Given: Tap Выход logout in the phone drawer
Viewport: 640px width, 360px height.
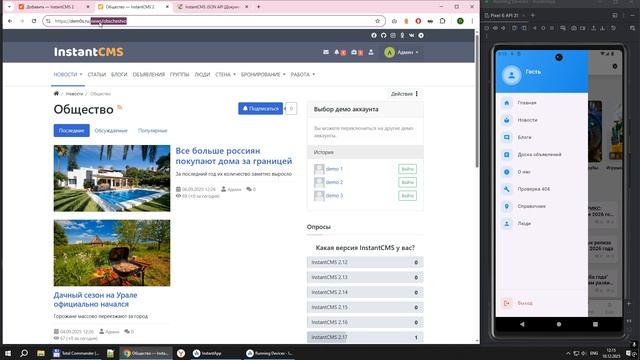Looking at the screenshot, I should [542, 303].
